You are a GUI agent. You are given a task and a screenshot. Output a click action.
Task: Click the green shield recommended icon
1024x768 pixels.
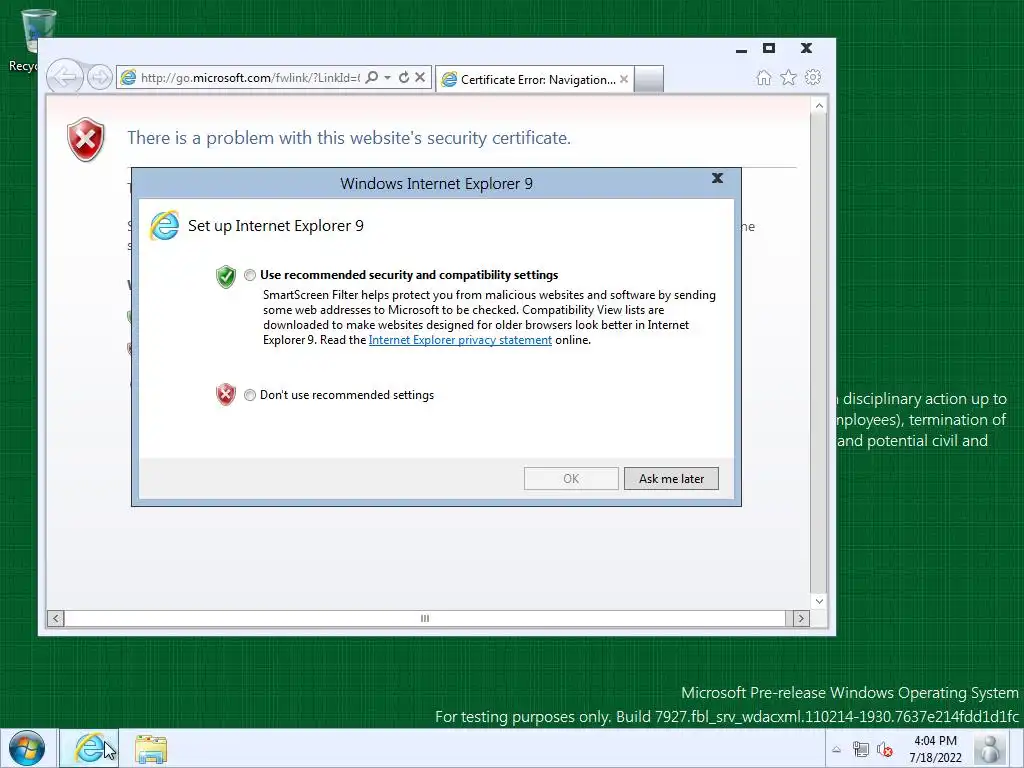tap(226, 277)
